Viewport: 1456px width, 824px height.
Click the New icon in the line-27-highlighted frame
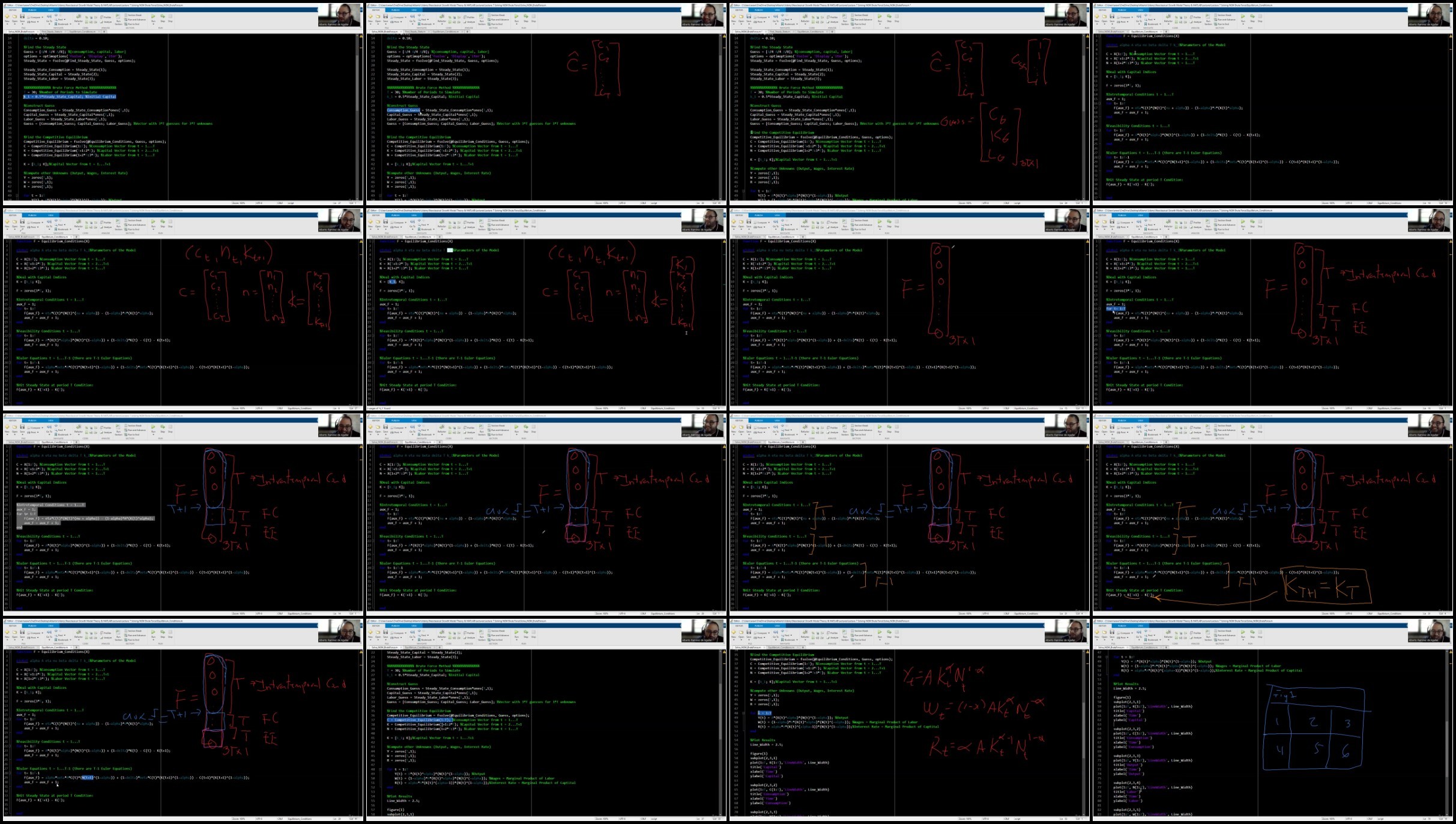(x=7, y=17)
